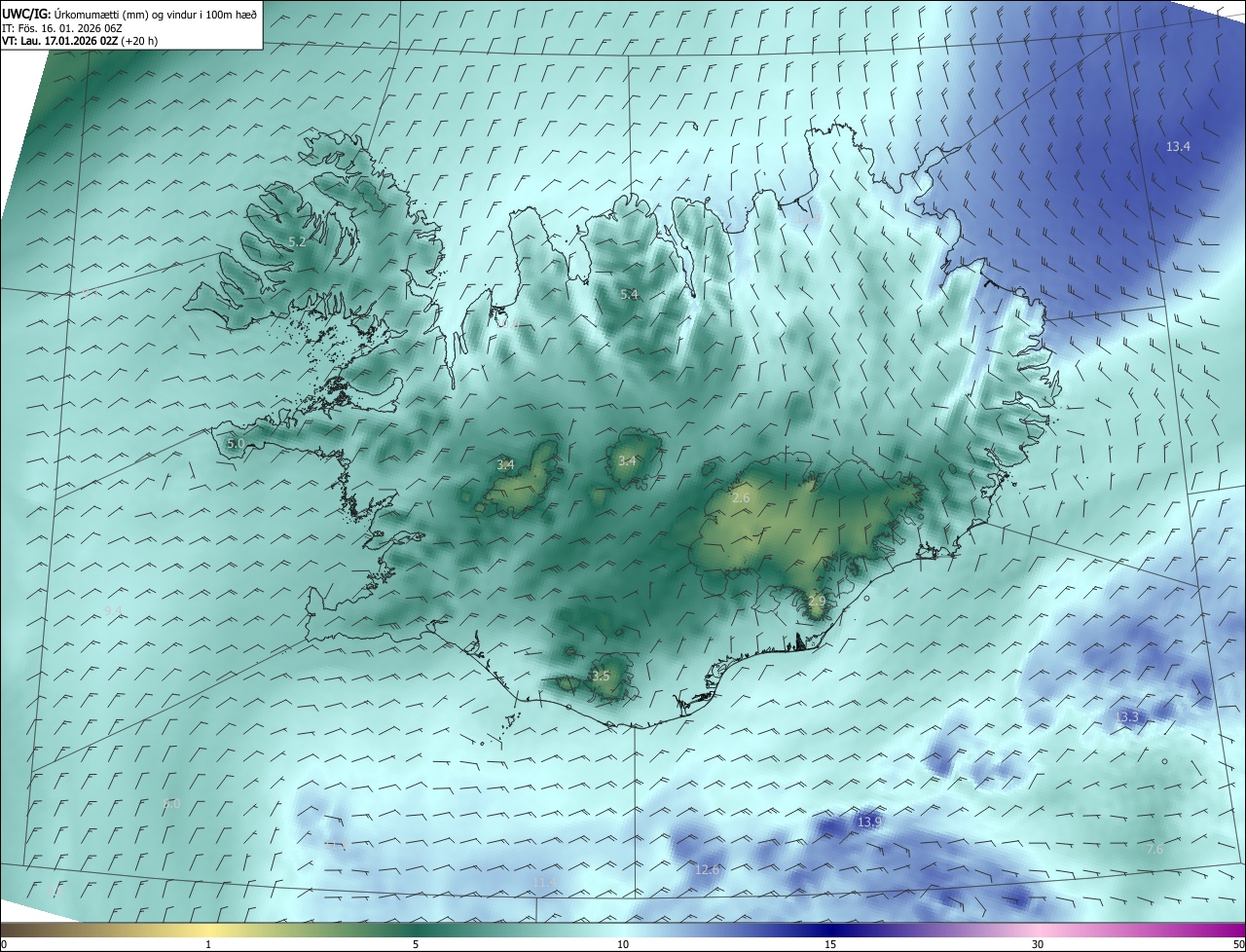Viewport: 1246px width, 952px height.
Task: Click the 1 tick label on the scale
Action: click(208, 944)
